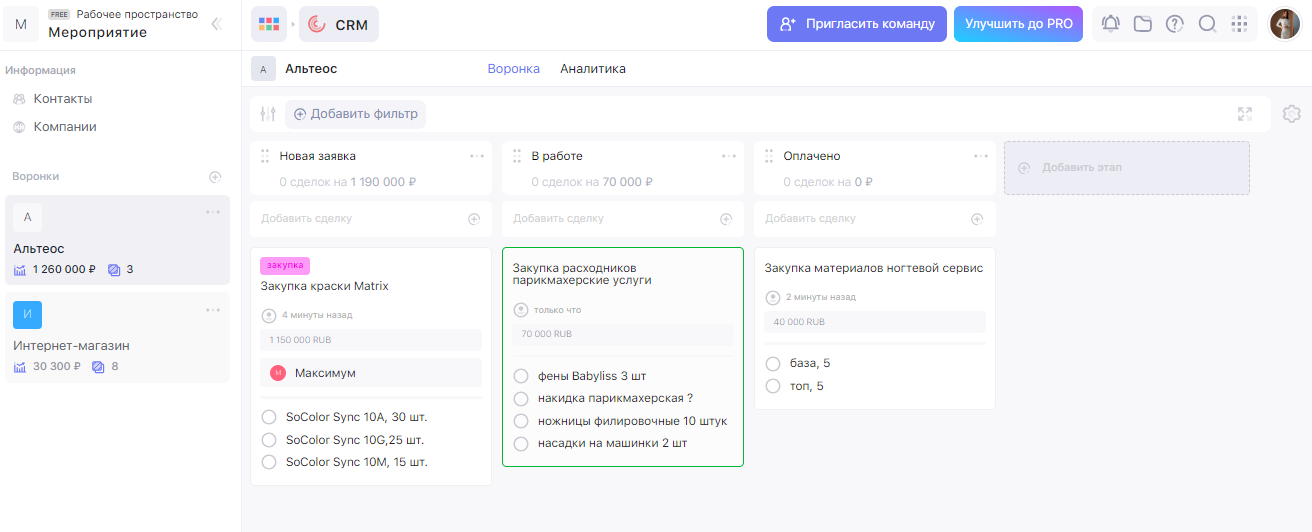The image size is (1312, 532).
Task: Collapse the sidebar with double chevron icon
Action: tap(216, 24)
